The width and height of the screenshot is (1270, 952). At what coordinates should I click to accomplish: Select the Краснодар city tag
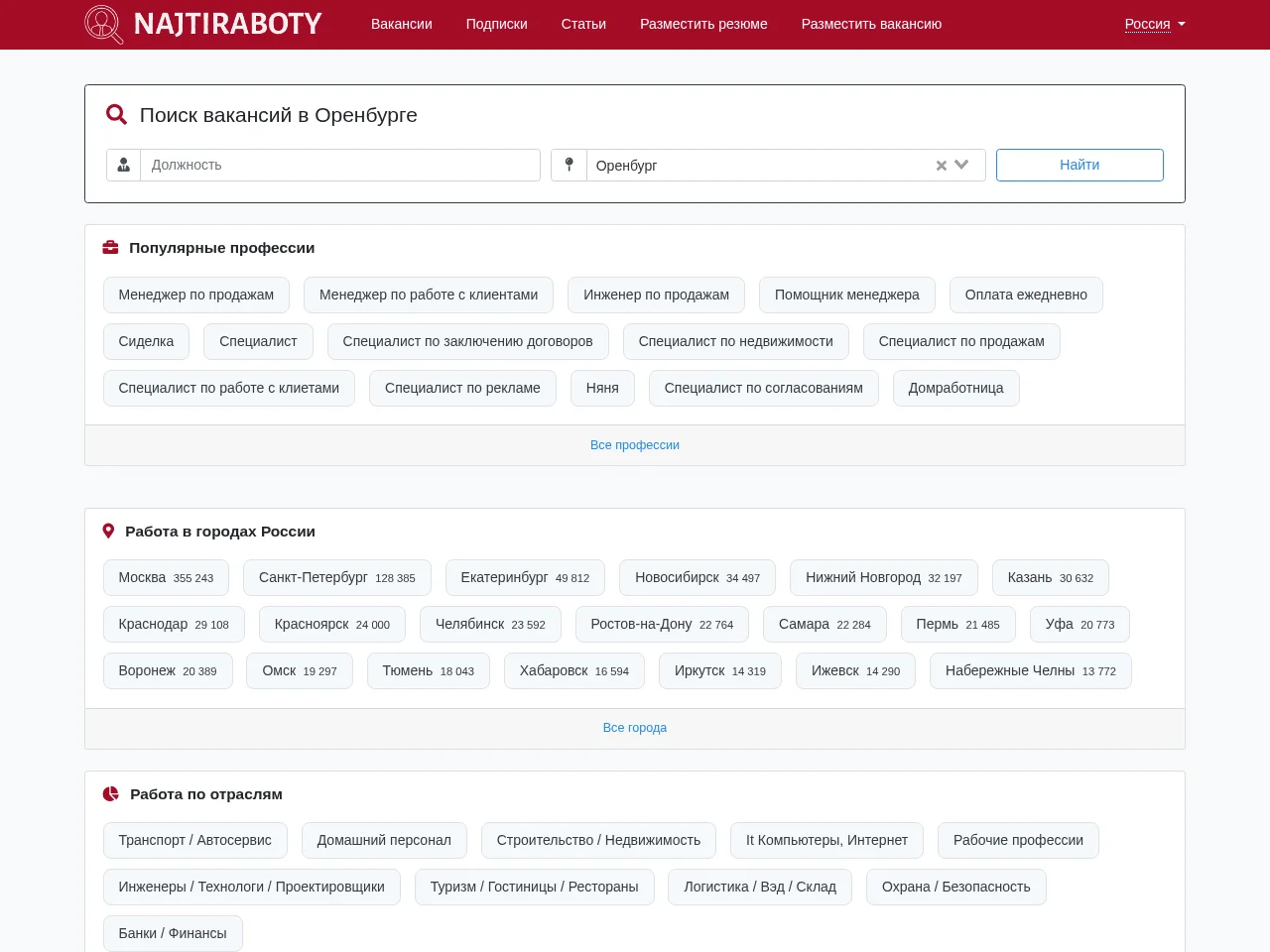(174, 624)
